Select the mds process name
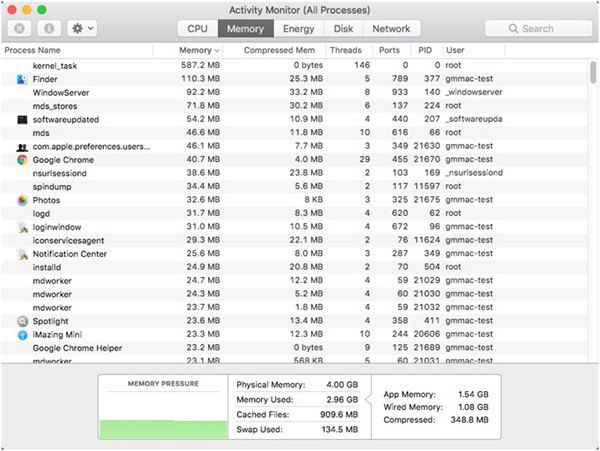 click(41, 133)
